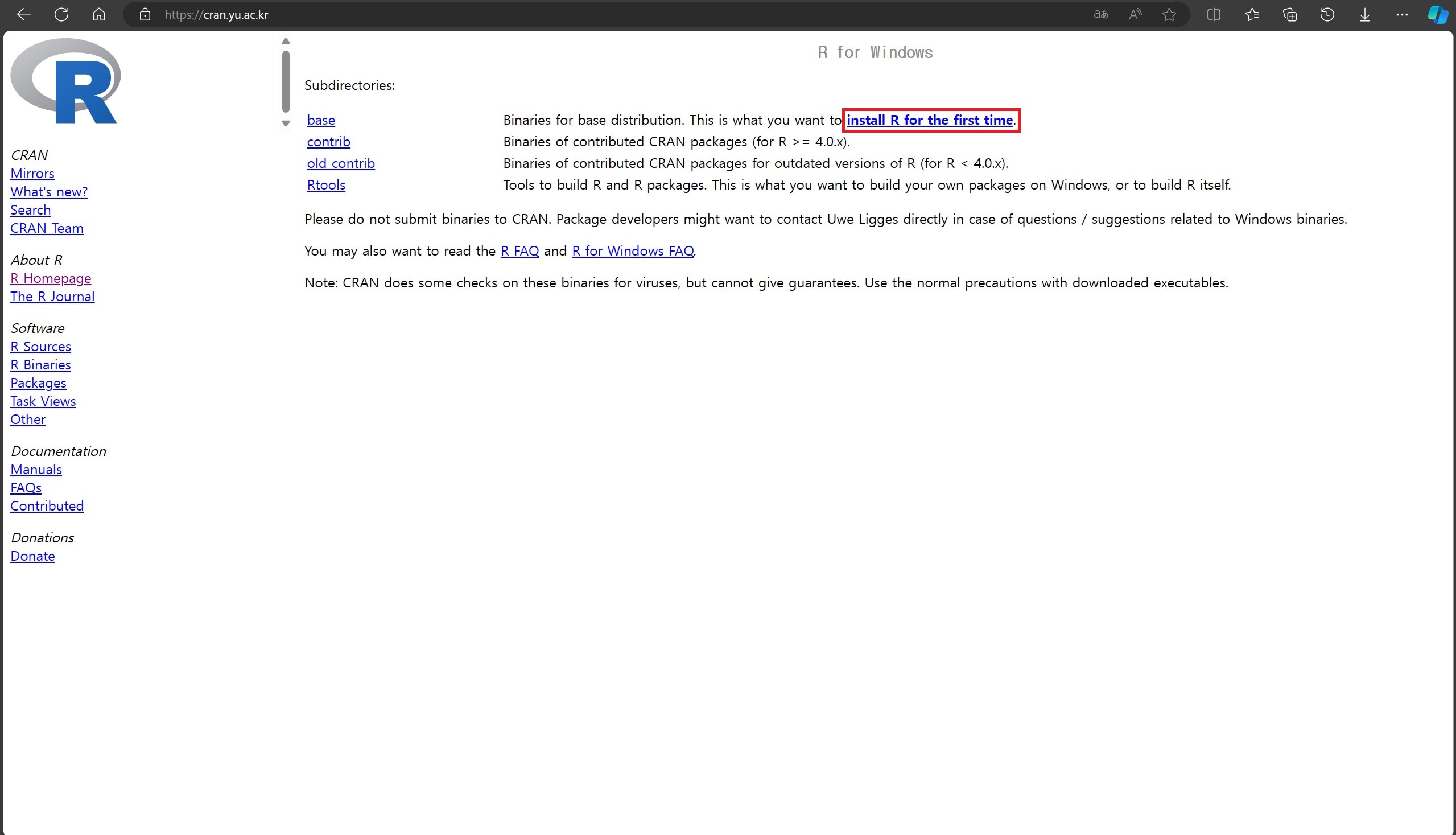Click the translate page icon
The height and width of the screenshot is (835, 1456).
[x=1100, y=14]
